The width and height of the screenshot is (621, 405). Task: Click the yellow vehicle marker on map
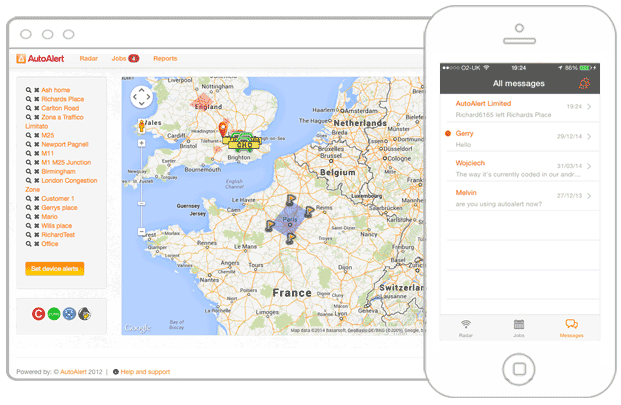pos(242,143)
